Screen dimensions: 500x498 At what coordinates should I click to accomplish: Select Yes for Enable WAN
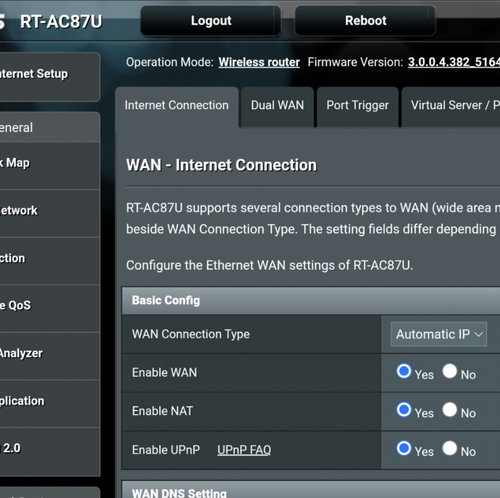point(404,371)
